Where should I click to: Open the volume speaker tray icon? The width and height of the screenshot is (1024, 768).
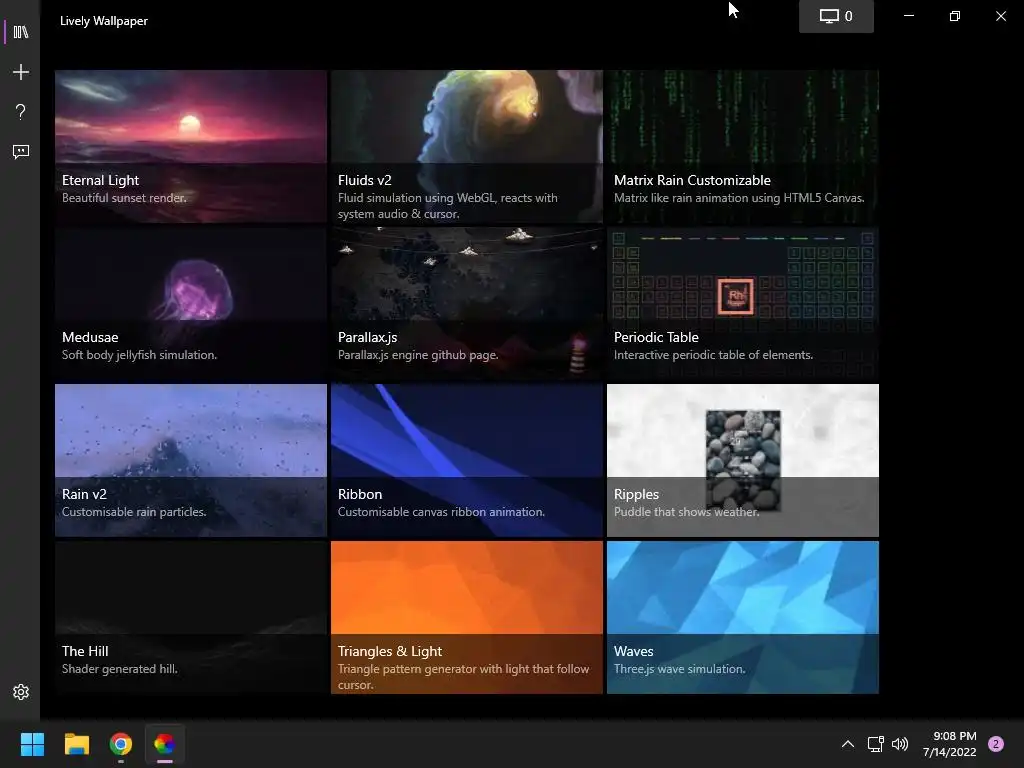(x=900, y=744)
